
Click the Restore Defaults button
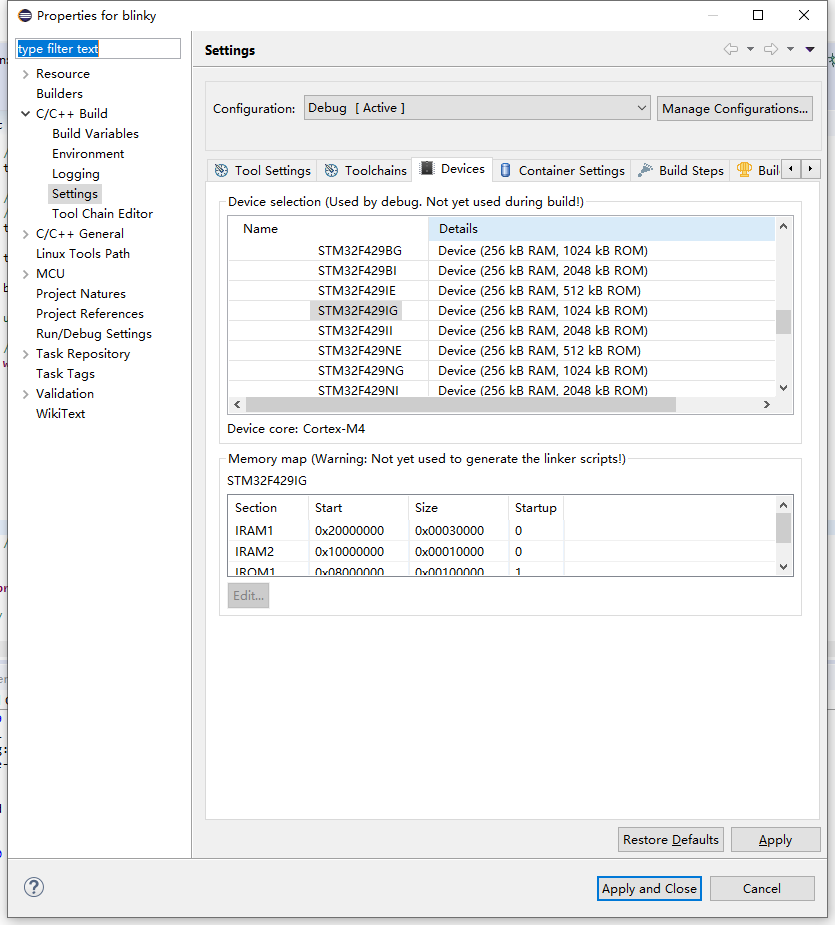tap(670, 839)
